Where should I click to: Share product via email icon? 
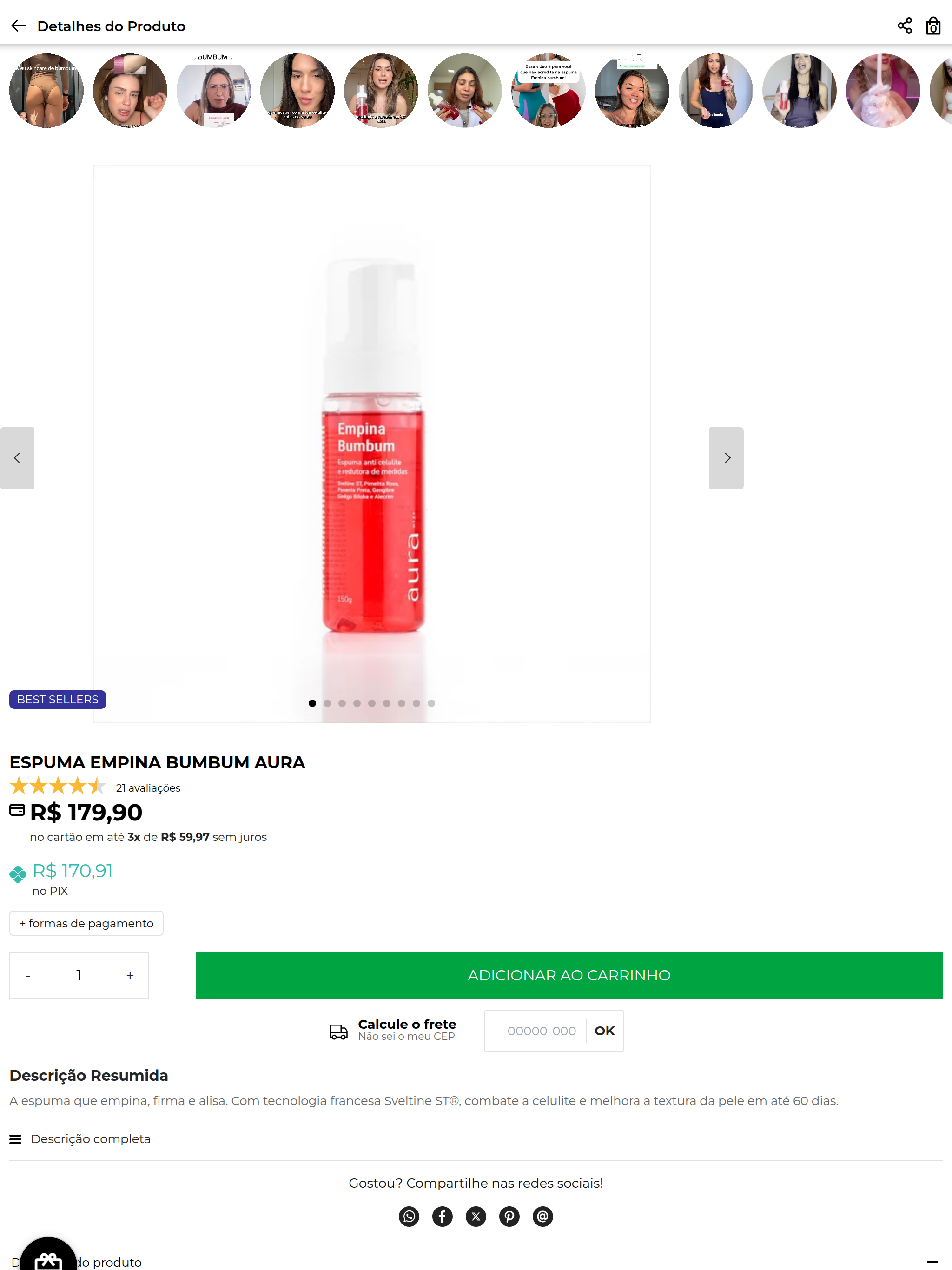click(x=542, y=1216)
